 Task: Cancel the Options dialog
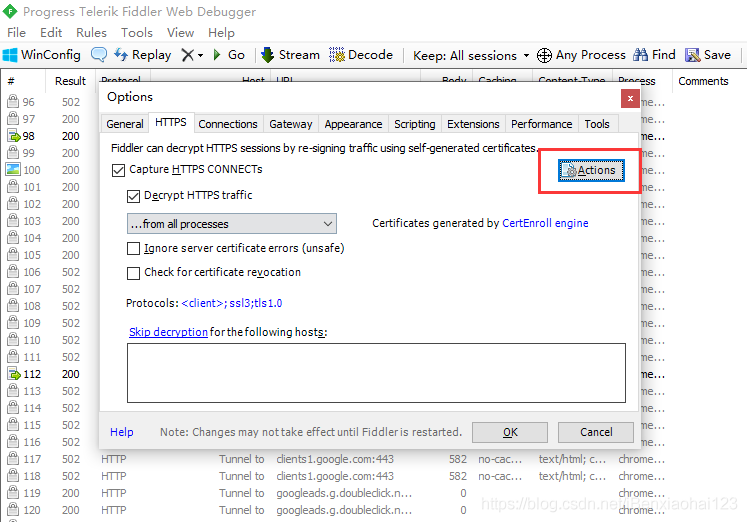[x=596, y=432]
